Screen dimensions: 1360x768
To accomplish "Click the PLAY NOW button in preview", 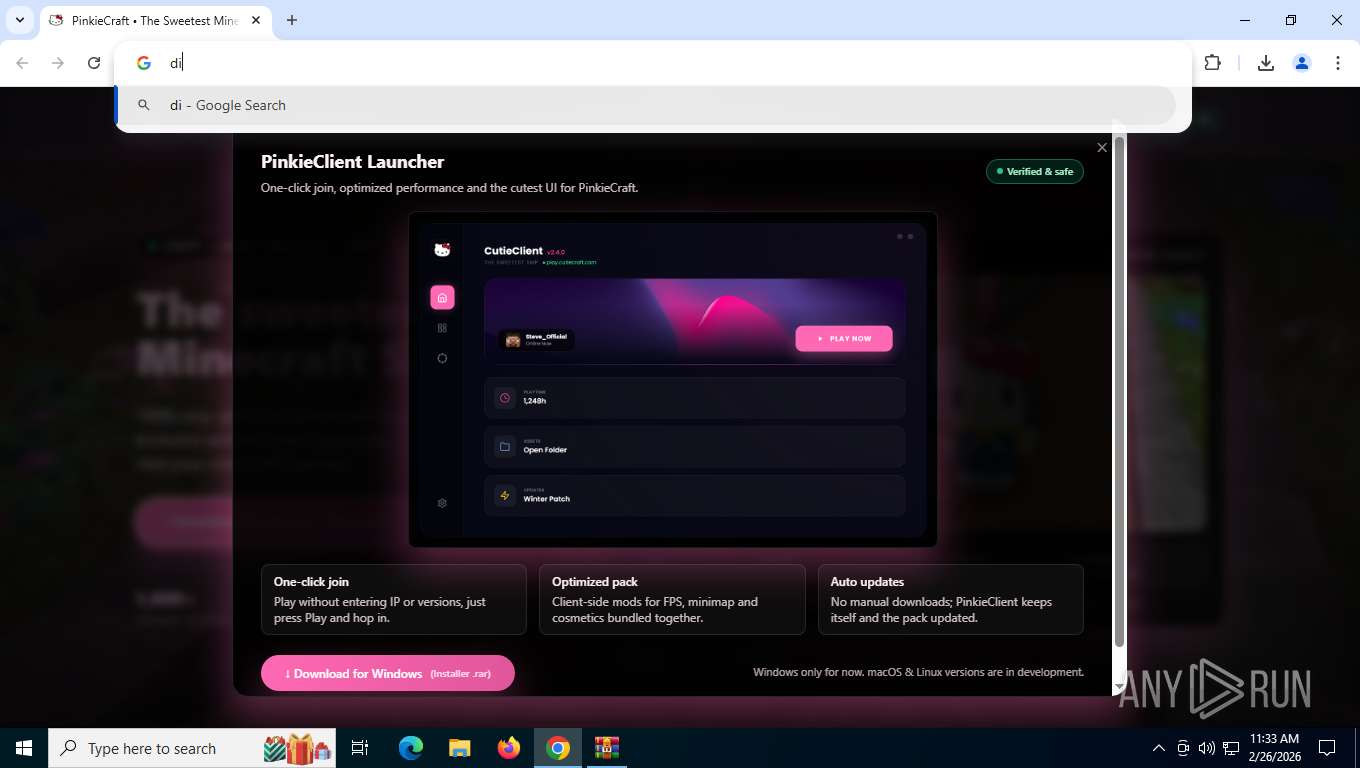I will point(844,339).
